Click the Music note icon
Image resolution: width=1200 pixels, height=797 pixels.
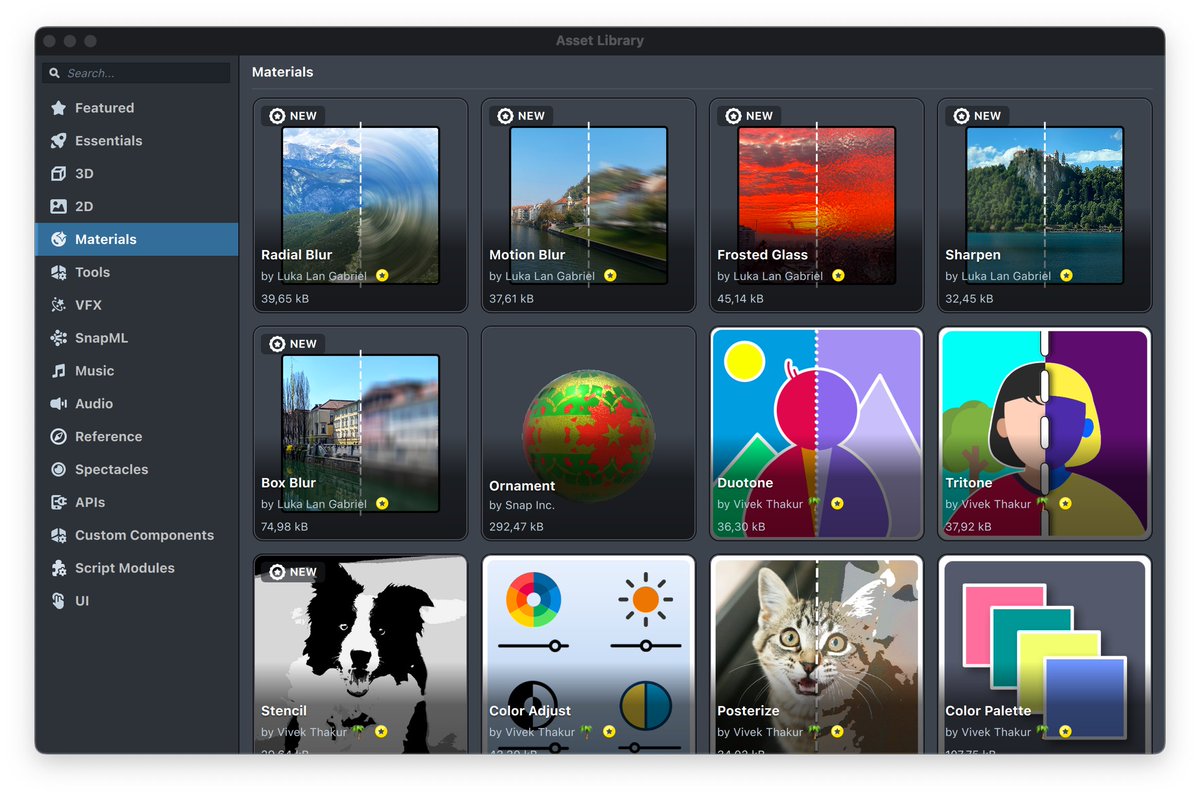pos(58,371)
